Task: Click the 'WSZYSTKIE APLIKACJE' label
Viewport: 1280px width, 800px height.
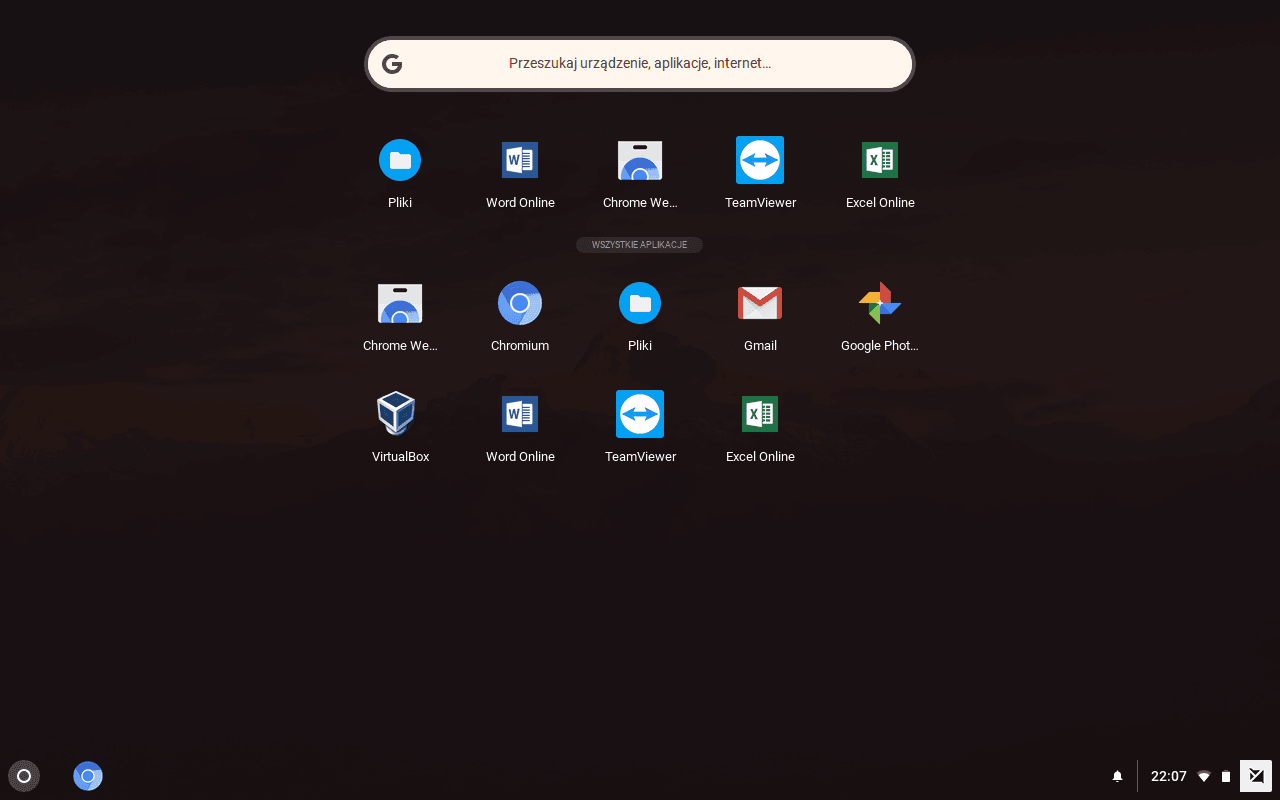Action: click(639, 245)
